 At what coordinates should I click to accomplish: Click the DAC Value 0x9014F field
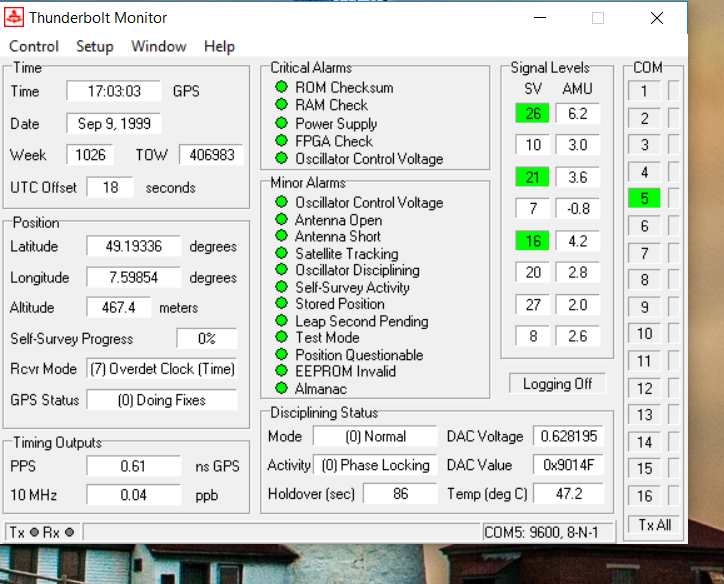pyautogui.click(x=569, y=465)
